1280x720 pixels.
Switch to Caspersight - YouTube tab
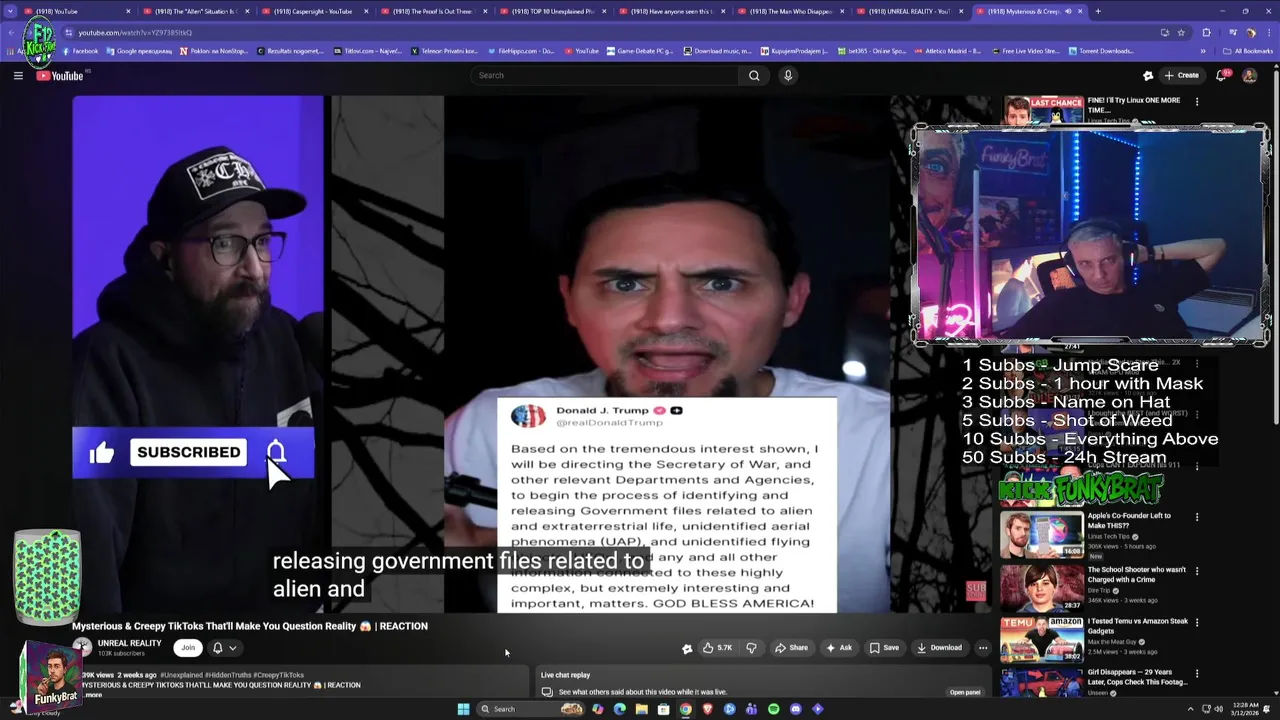tap(312, 11)
